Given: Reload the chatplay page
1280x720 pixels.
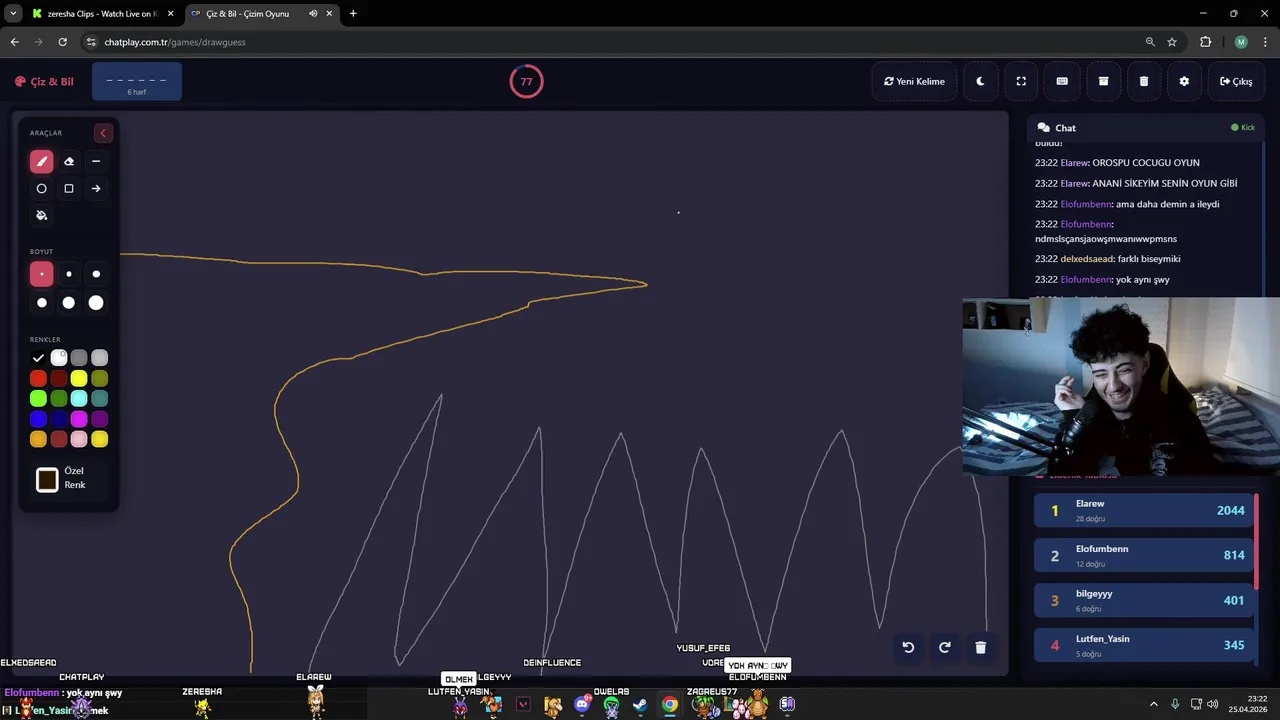Looking at the screenshot, I should (x=62, y=42).
